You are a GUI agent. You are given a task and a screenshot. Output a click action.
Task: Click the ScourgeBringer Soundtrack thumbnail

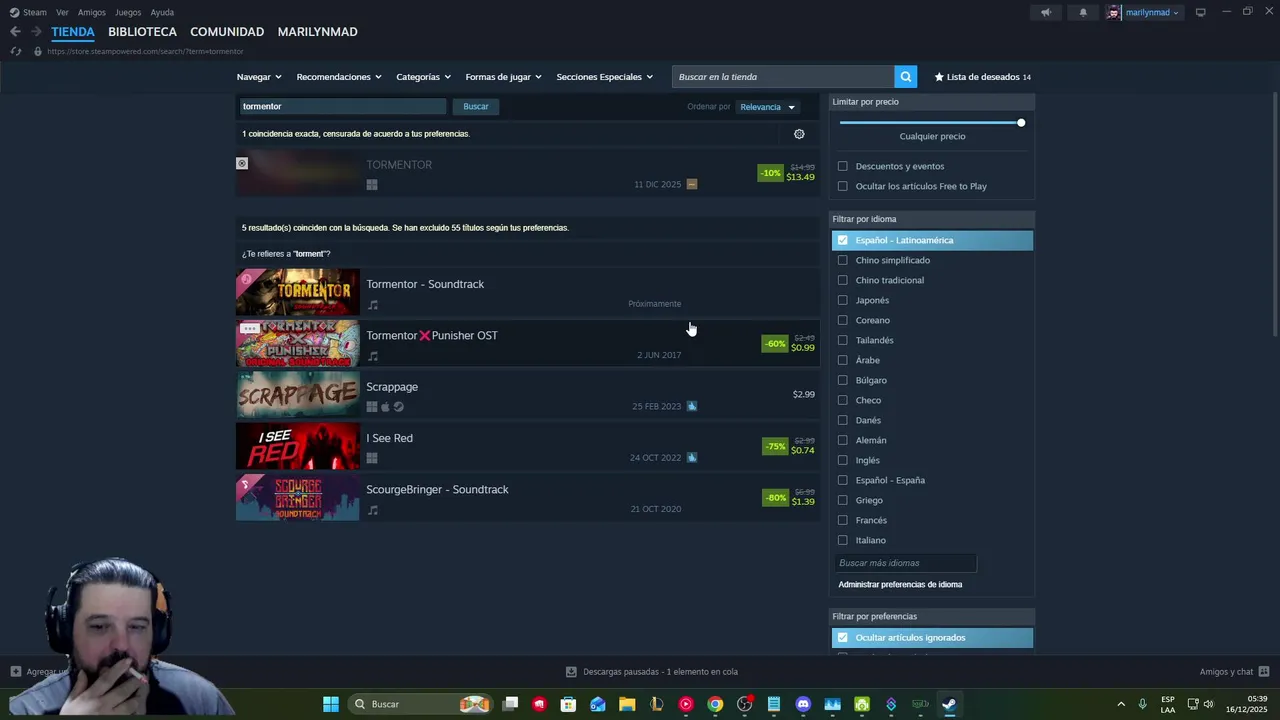297,497
